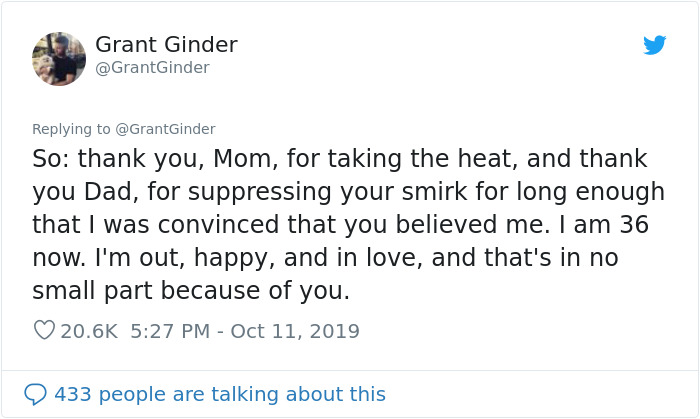Click the "Replying to" label text
Image resolution: width=700 pixels, height=419 pixels.
tap(70, 129)
